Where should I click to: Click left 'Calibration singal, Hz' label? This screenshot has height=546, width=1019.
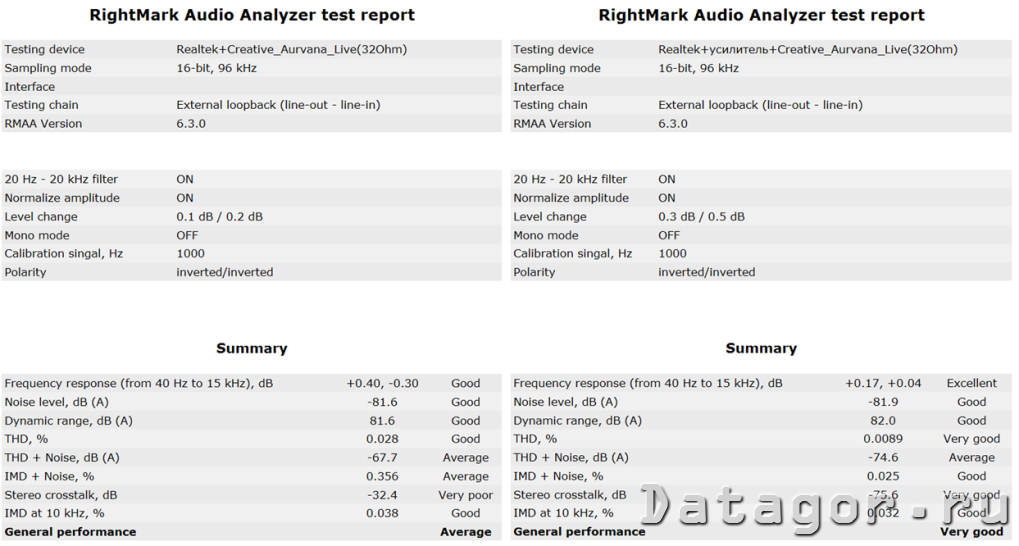point(64,254)
